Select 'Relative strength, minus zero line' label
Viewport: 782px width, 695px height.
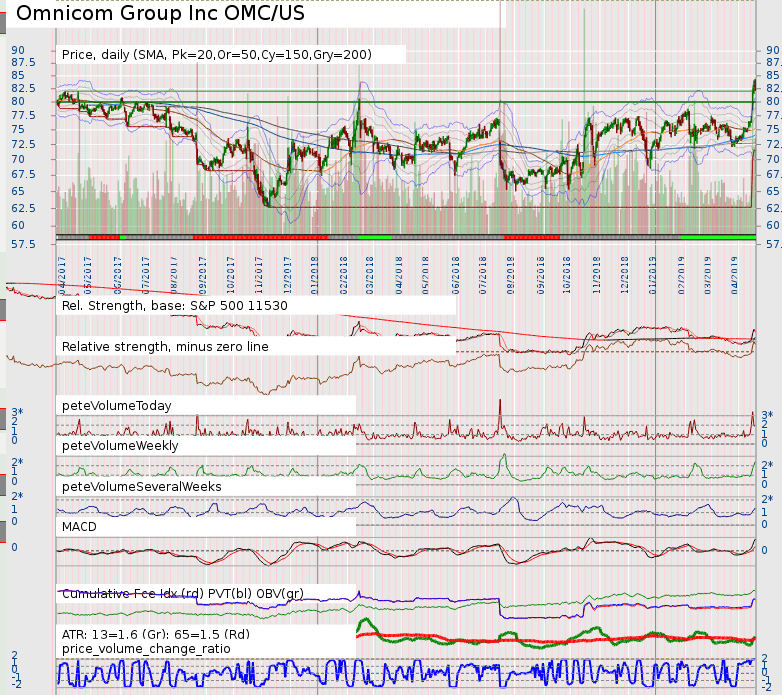coord(165,347)
